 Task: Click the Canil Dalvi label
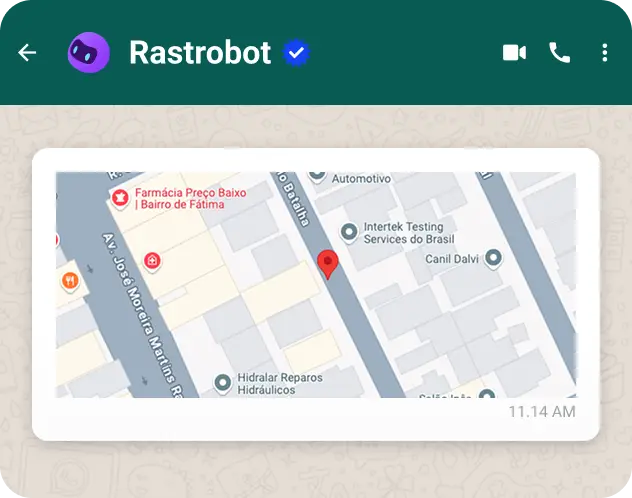pyautogui.click(x=452, y=259)
